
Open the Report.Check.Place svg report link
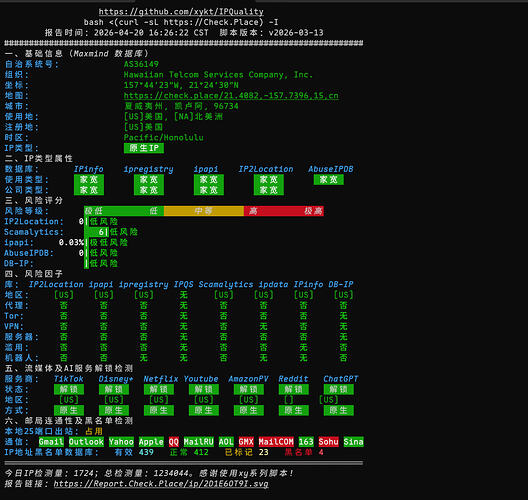coord(161,484)
